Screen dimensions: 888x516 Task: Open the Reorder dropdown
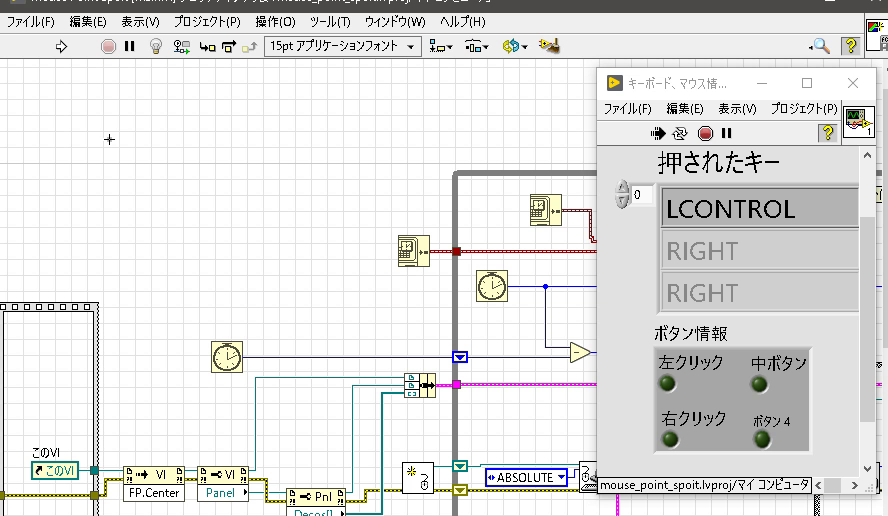click(x=514, y=46)
